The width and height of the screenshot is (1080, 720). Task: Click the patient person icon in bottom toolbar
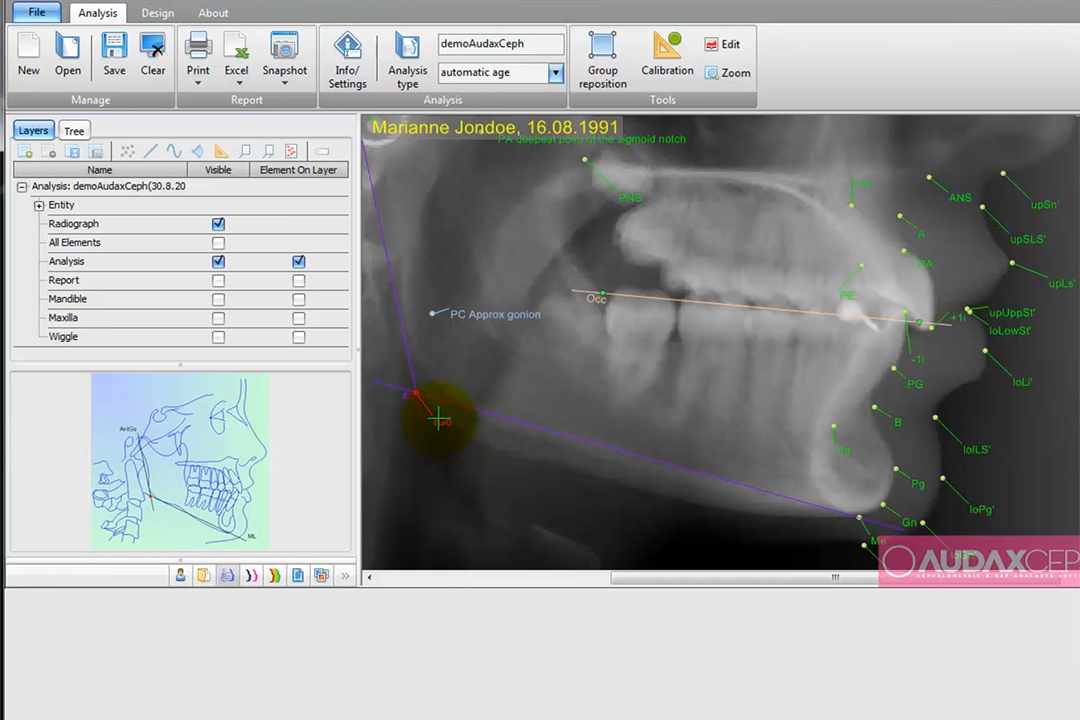(x=180, y=575)
